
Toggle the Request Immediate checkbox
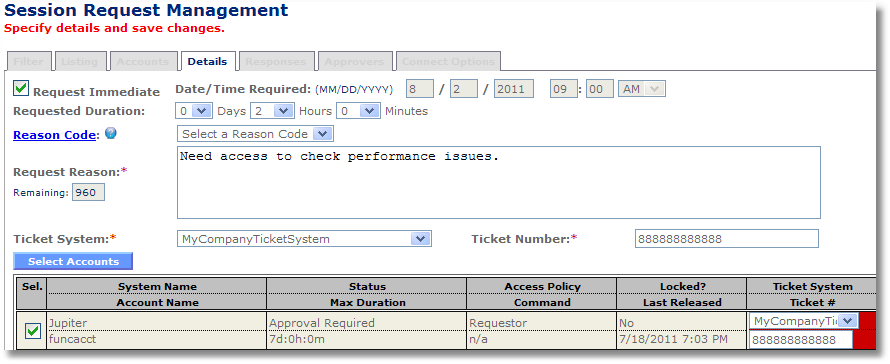pos(21,89)
